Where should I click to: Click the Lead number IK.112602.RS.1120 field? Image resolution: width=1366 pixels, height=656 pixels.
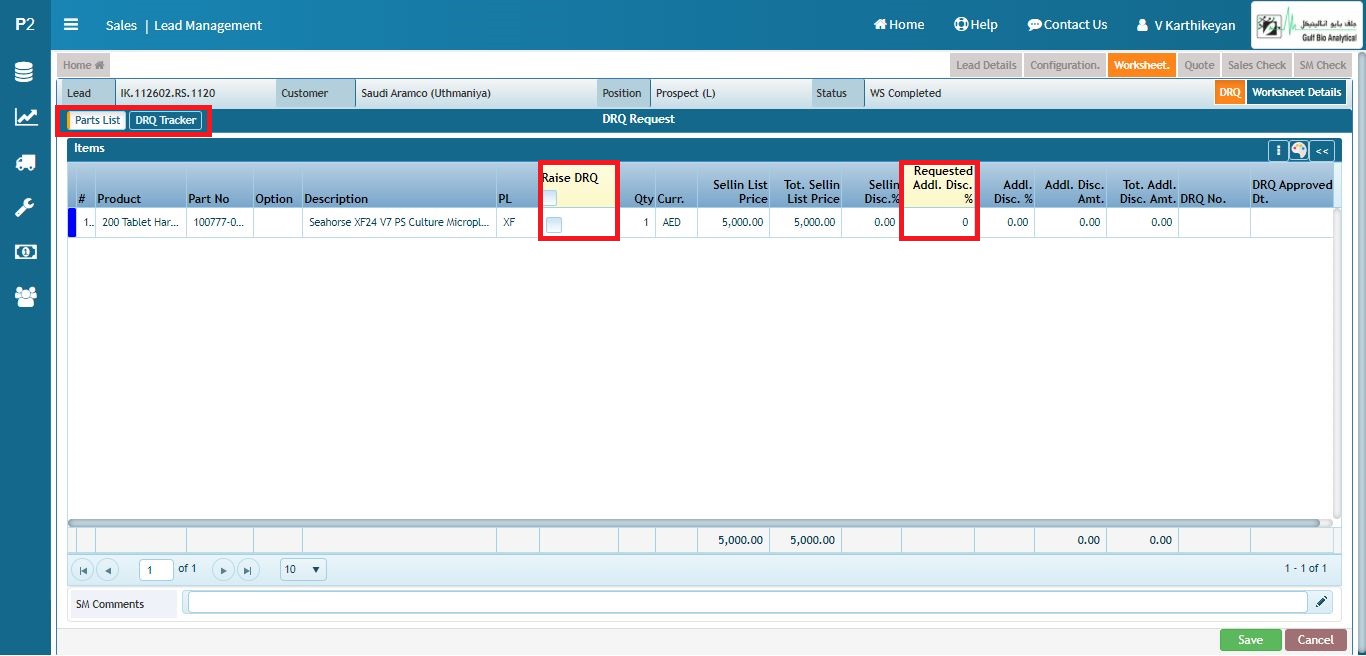[195, 93]
